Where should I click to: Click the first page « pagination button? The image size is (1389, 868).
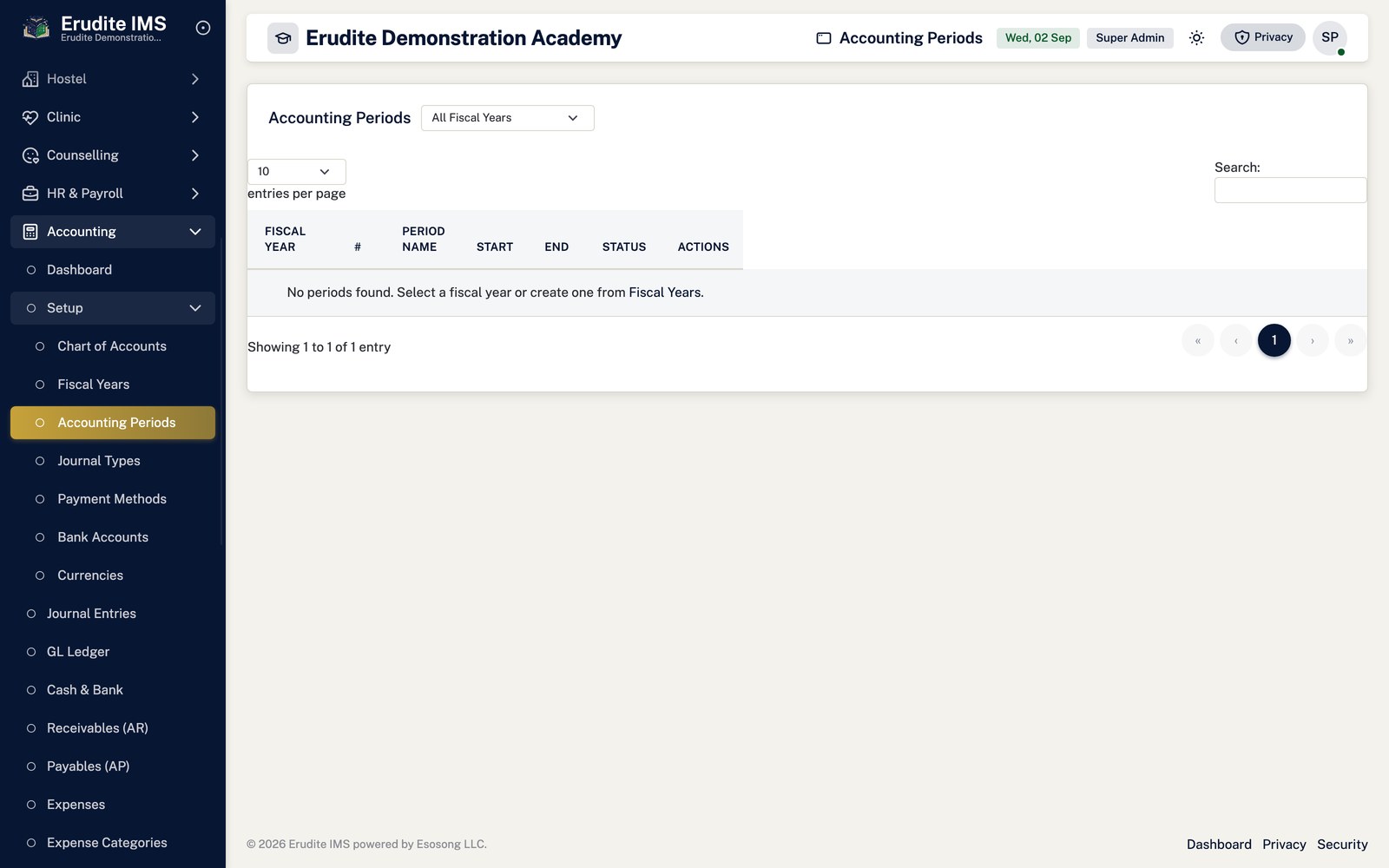coord(1198,340)
